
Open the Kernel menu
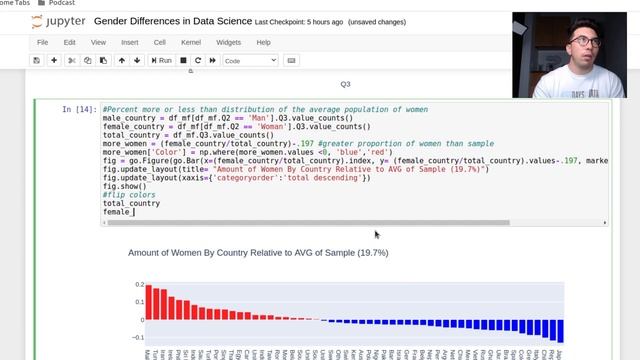[191, 42]
